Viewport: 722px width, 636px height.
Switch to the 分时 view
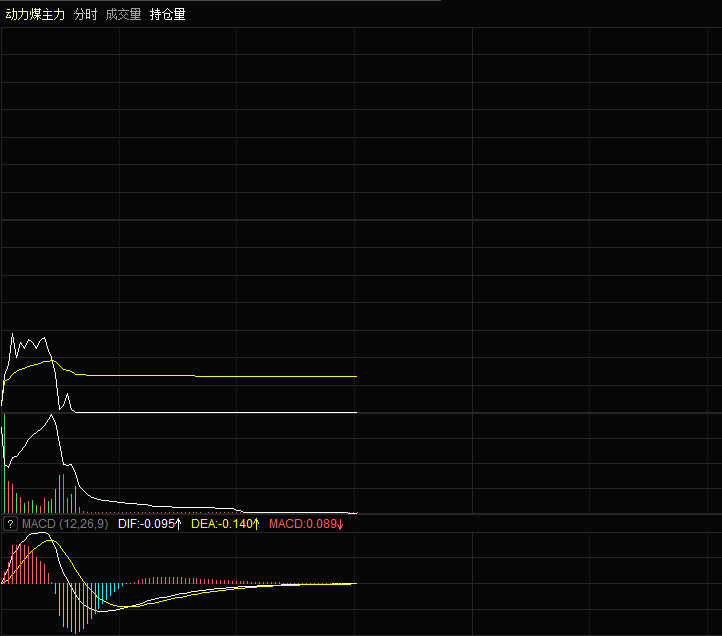click(x=85, y=15)
